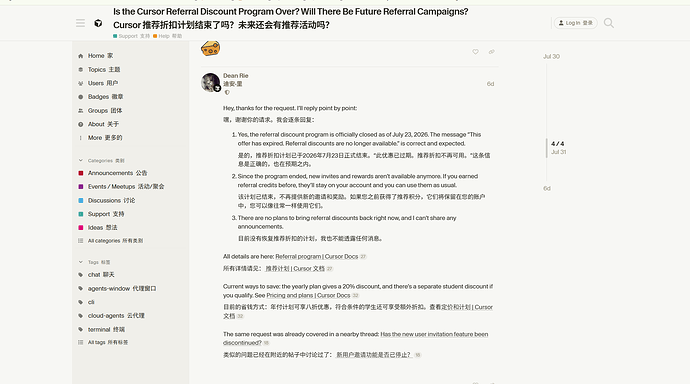
Task: Jump to 6d at timeline bottom
Action: point(547,188)
